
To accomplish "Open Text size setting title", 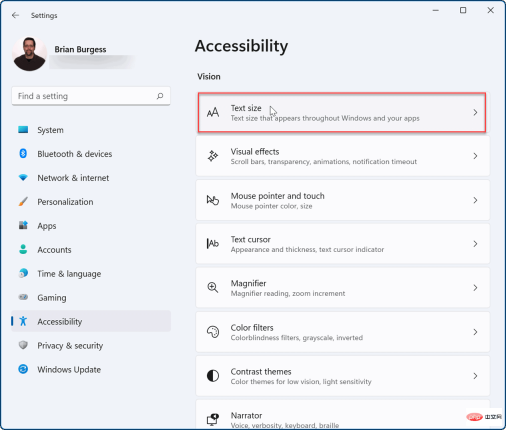I will pos(246,108).
